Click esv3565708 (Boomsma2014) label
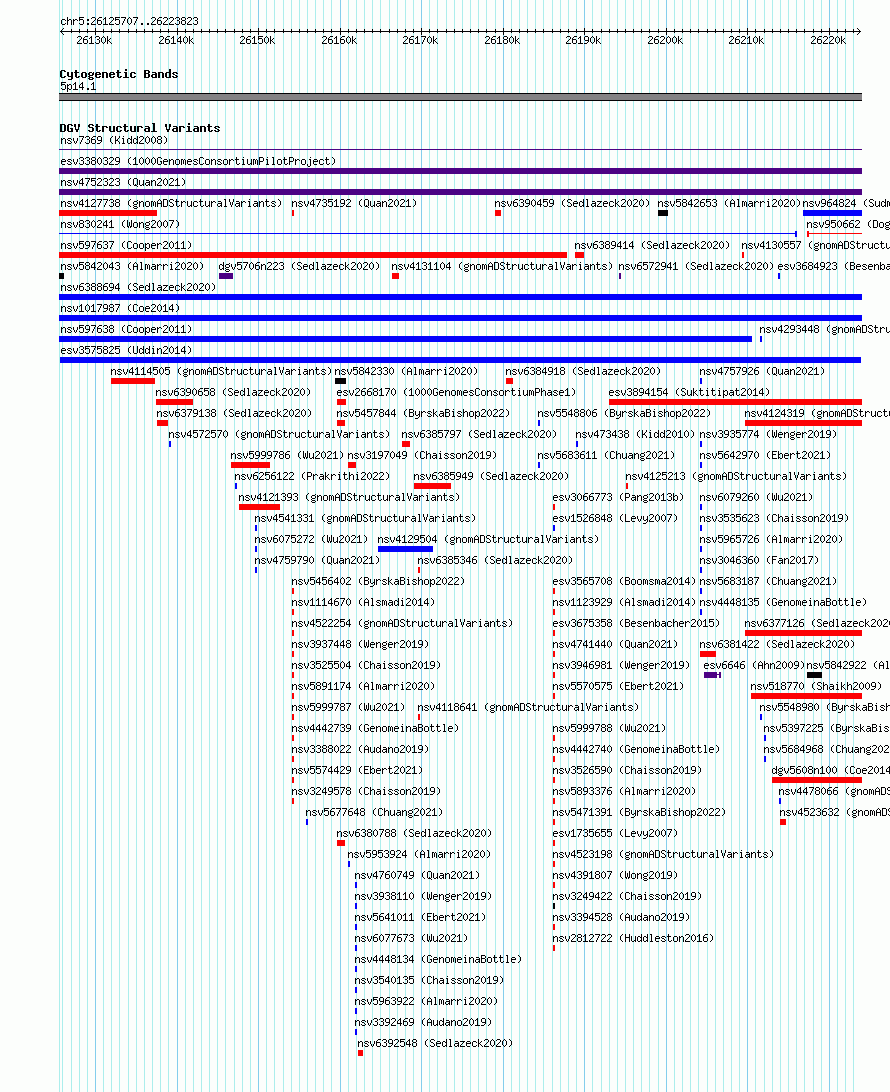This screenshot has height=1092, width=890. tap(624, 580)
